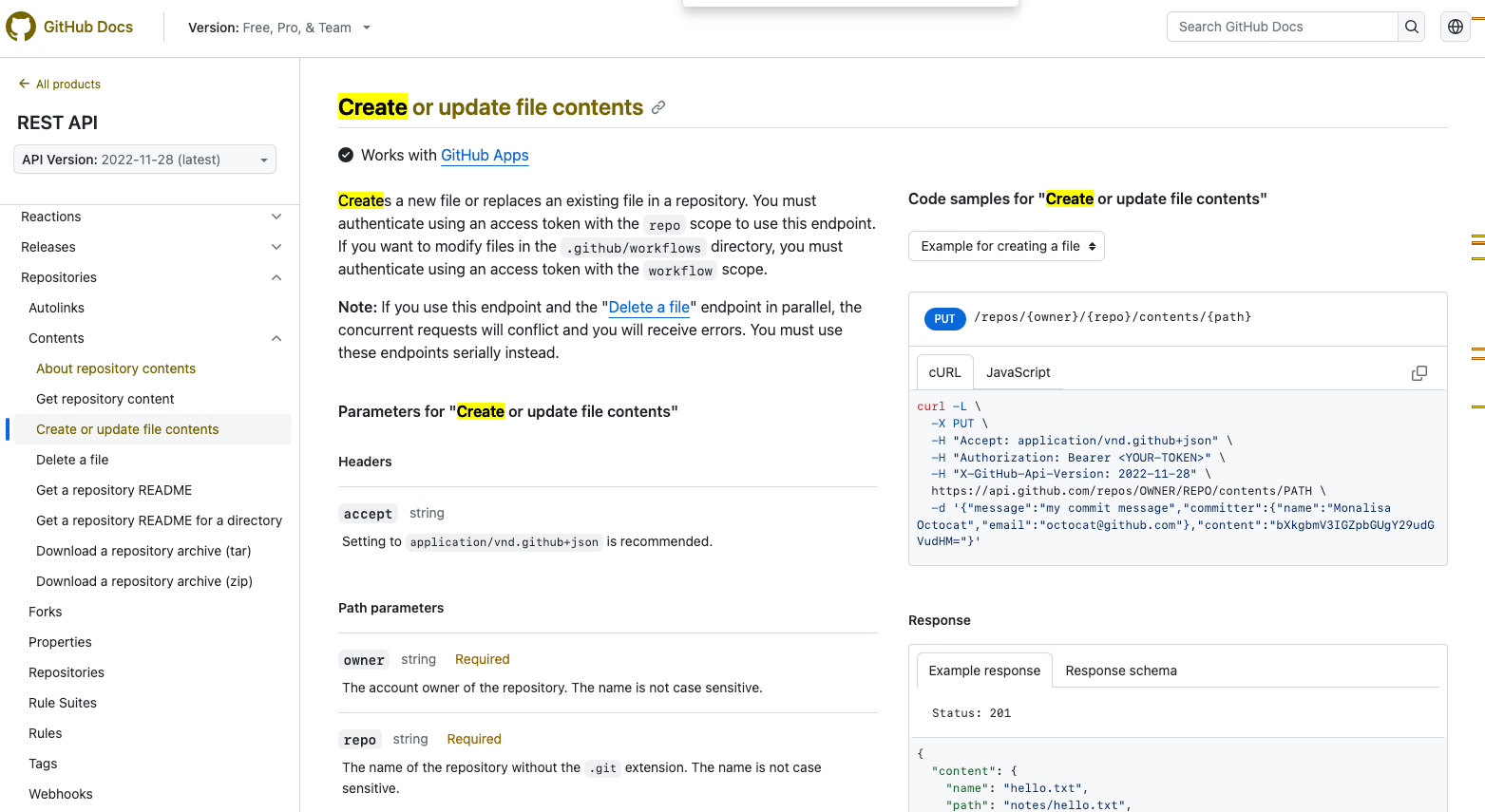
Task: Switch to the cURL tab
Action: pyautogui.click(x=944, y=372)
